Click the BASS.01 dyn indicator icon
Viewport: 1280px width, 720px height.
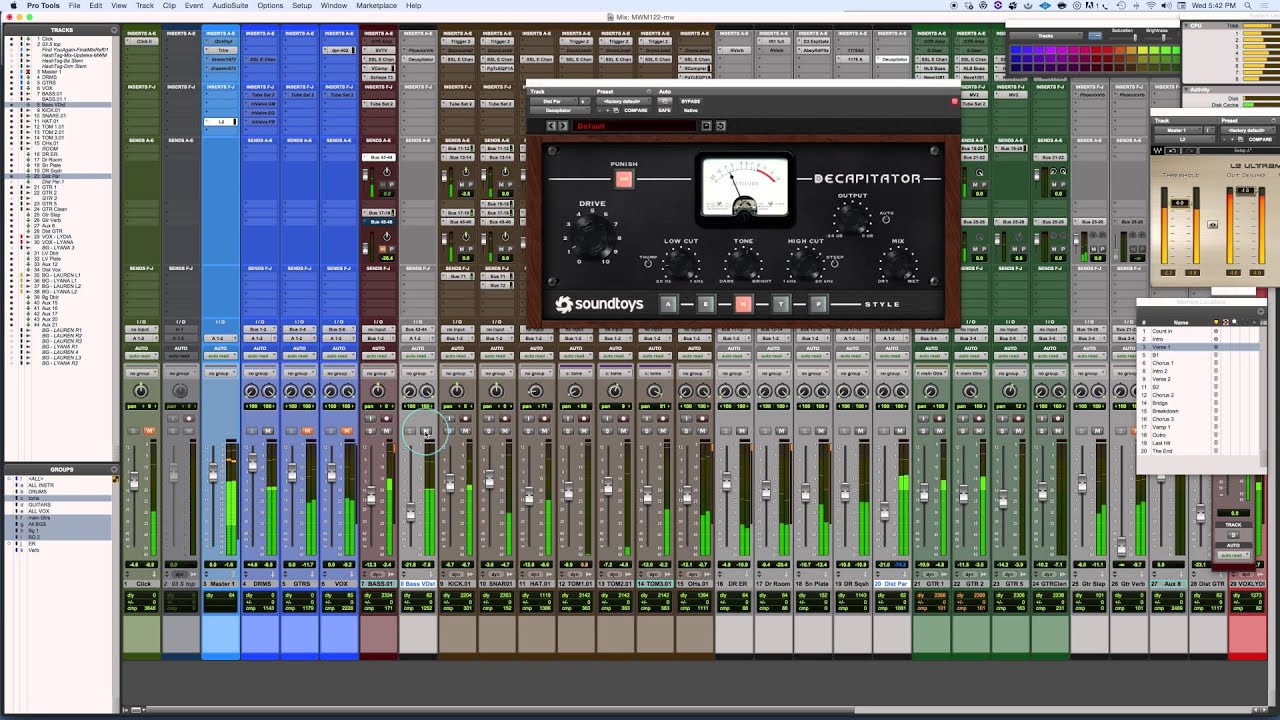point(378,575)
